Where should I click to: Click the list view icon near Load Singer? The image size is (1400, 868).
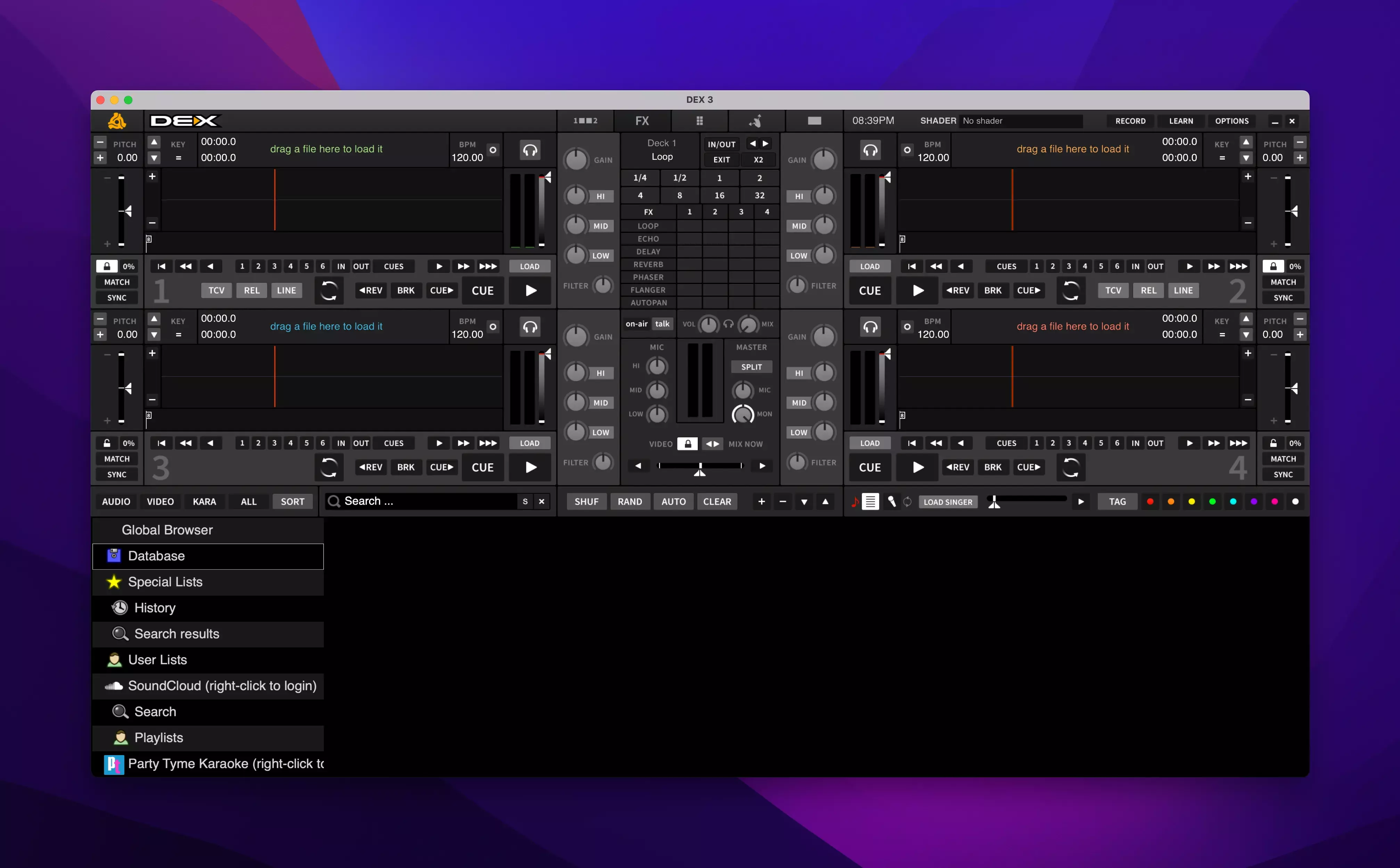(870, 502)
